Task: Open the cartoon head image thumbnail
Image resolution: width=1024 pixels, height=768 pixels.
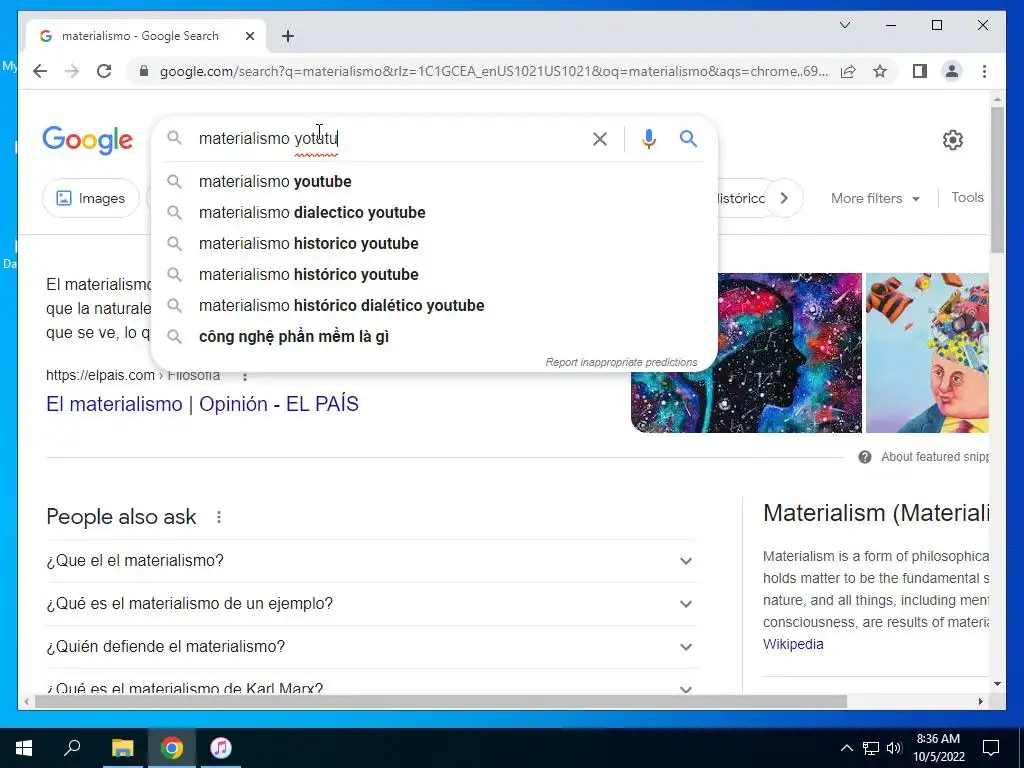Action: (x=927, y=353)
